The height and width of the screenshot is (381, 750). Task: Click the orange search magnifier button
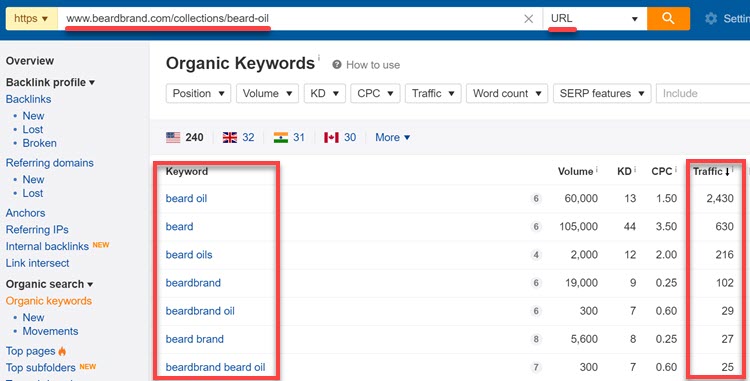coord(668,19)
